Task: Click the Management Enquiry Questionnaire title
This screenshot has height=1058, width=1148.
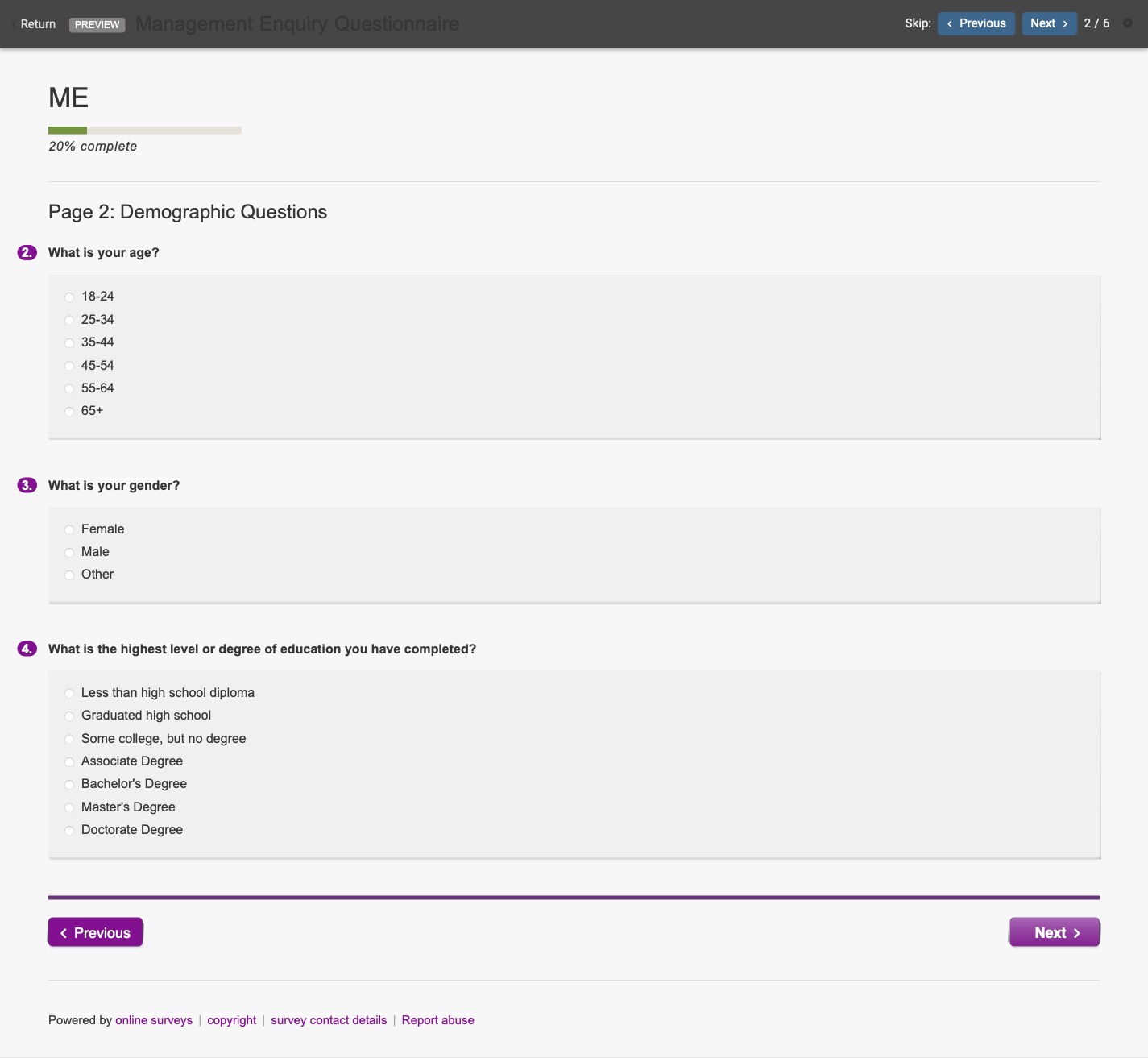Action: click(x=297, y=24)
